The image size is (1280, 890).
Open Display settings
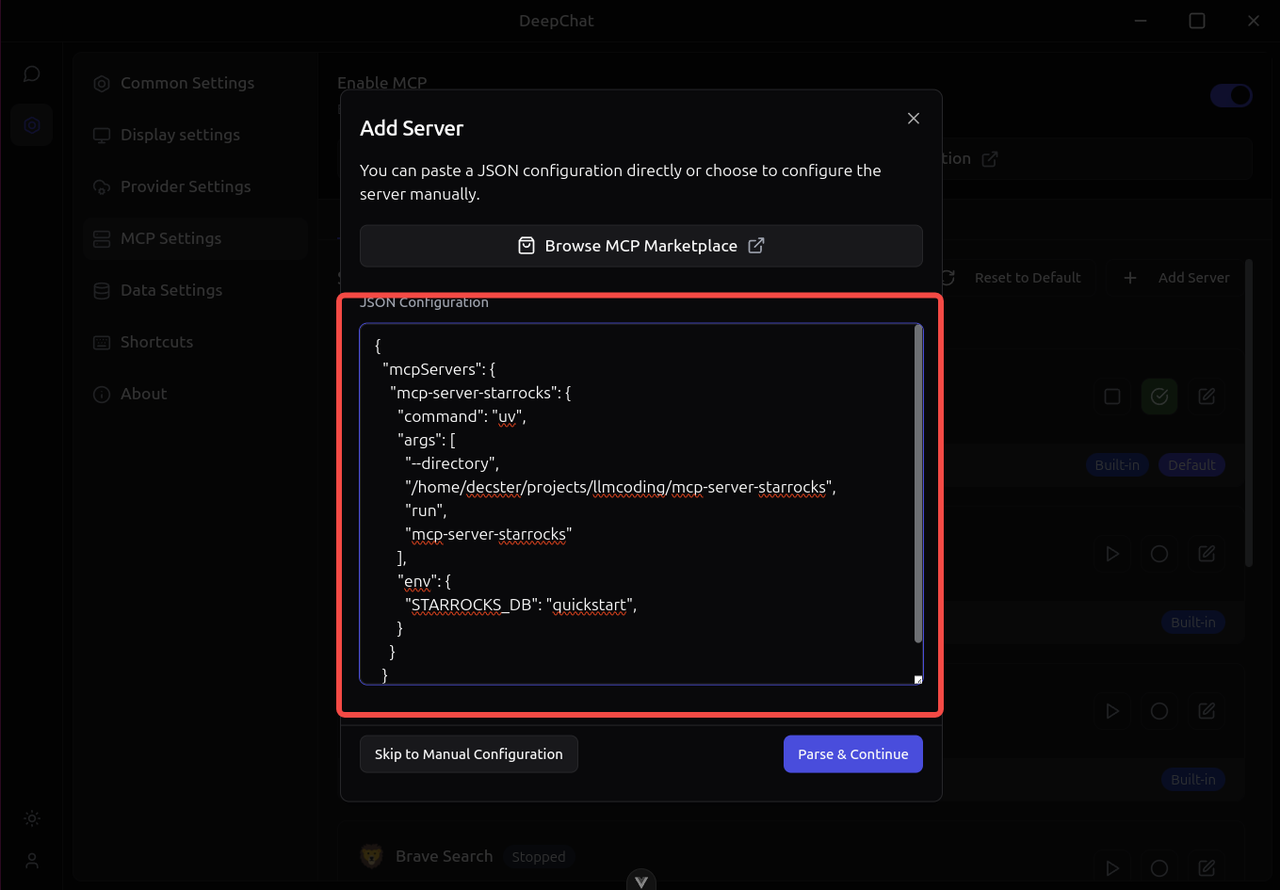[x=196, y=135]
